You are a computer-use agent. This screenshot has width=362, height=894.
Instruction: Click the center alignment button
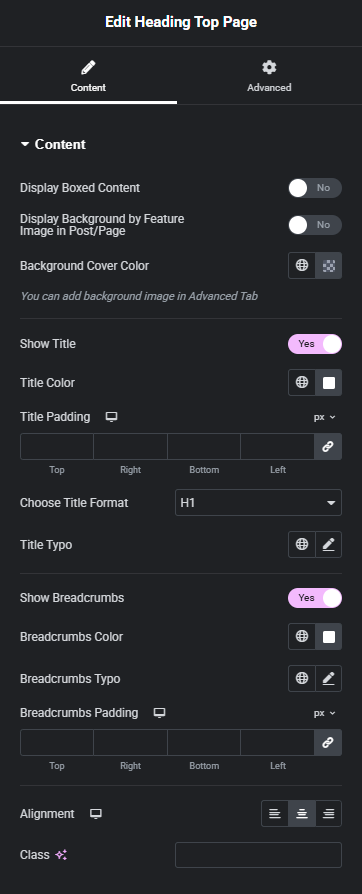(x=302, y=814)
